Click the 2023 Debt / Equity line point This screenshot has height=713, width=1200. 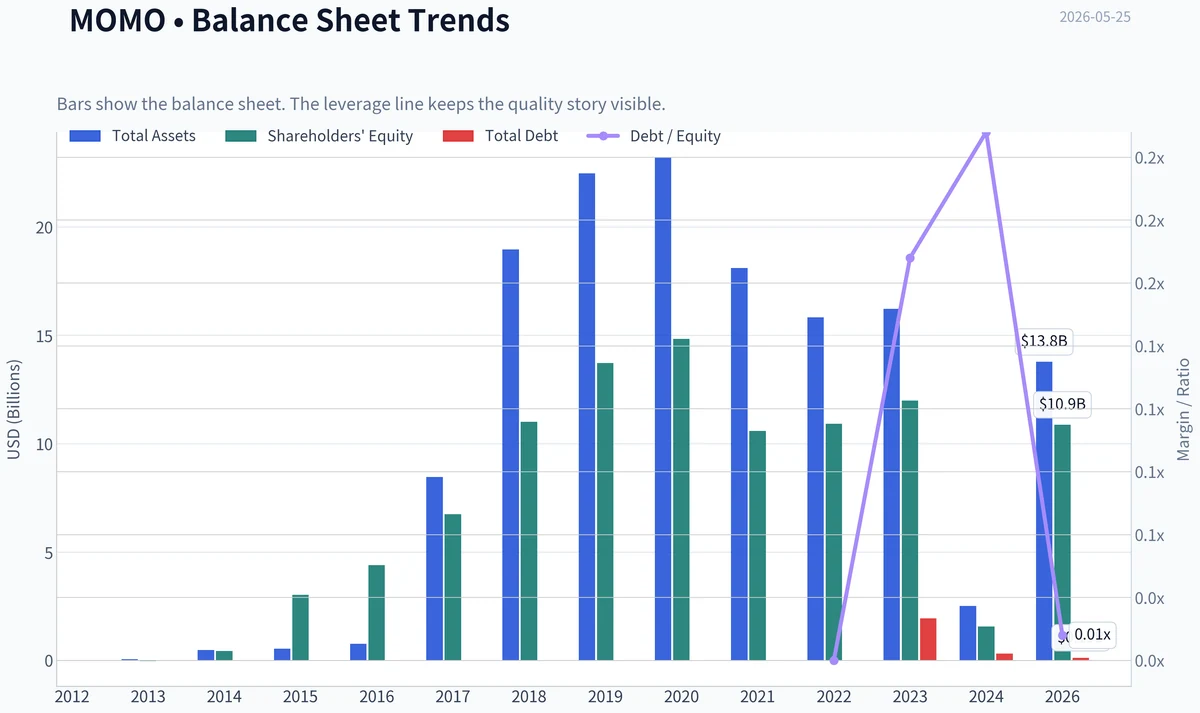click(910, 258)
